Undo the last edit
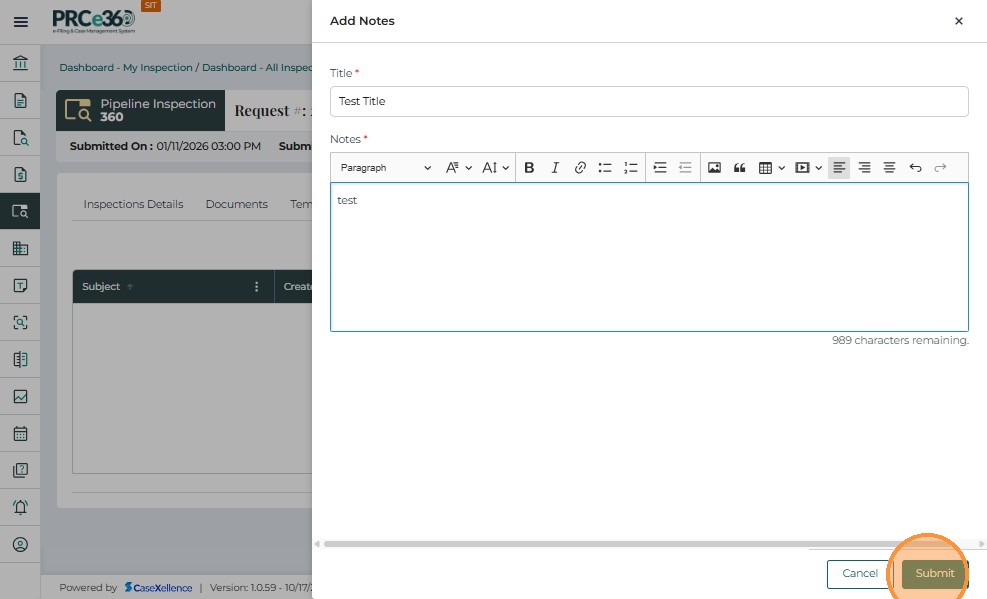This screenshot has height=599, width=987. tap(915, 167)
